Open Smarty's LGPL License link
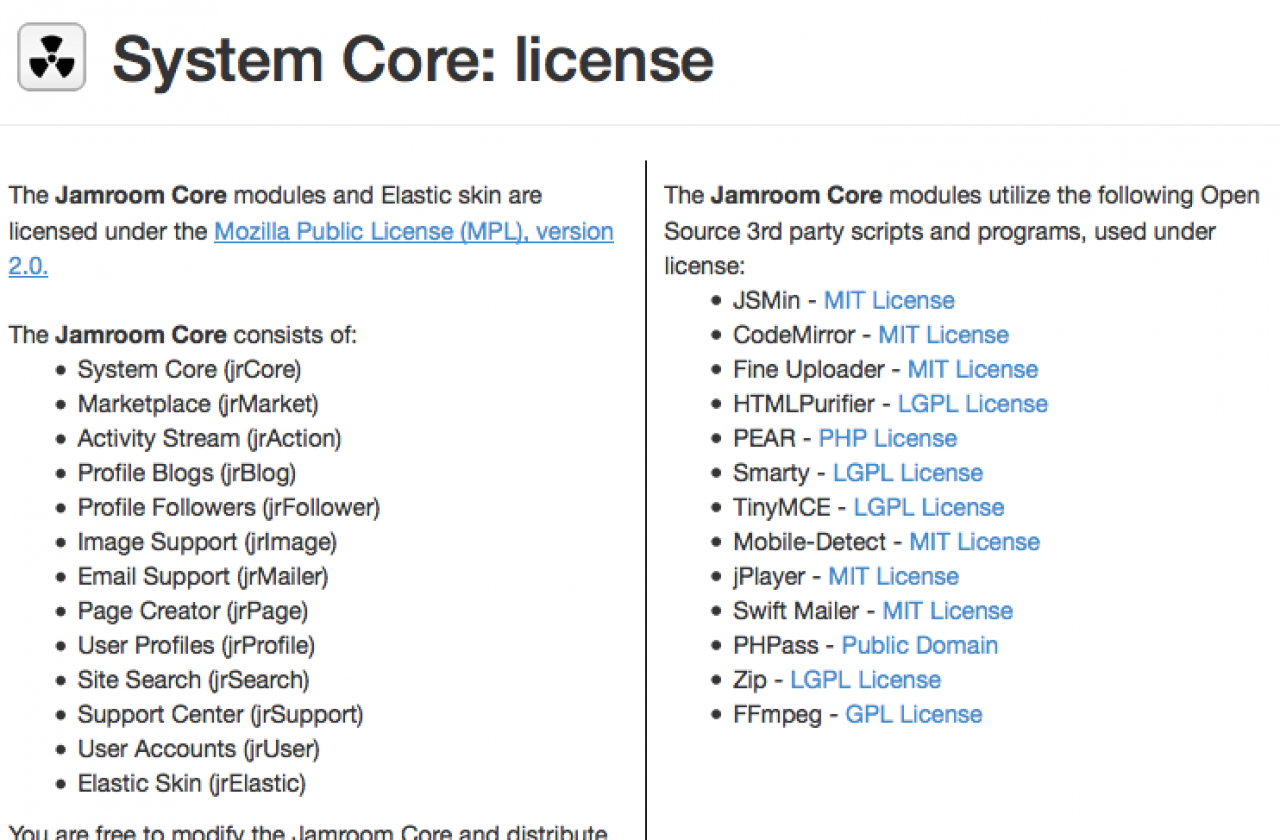The width and height of the screenshot is (1280, 840). coord(907,473)
